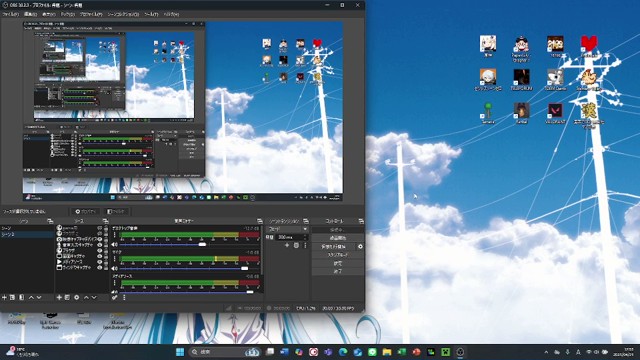This screenshot has height=360, width=640.
Task: Open デスクトップ音声 channel three-dot options menu
Action: tap(115, 235)
